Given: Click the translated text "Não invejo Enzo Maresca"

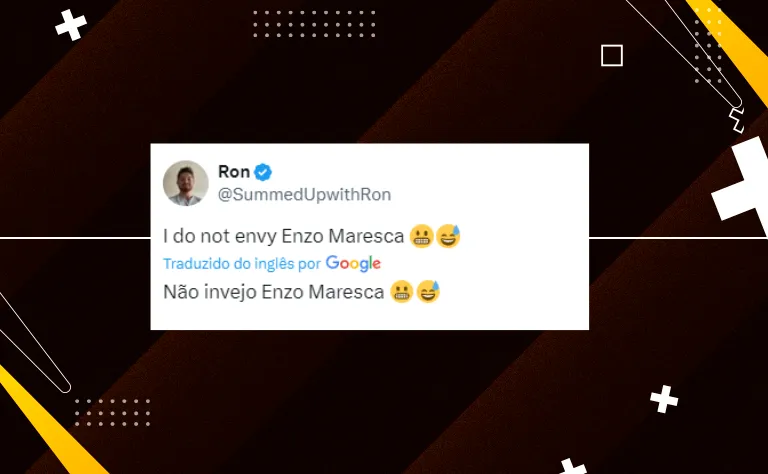Looking at the screenshot, I should click(x=274, y=292).
